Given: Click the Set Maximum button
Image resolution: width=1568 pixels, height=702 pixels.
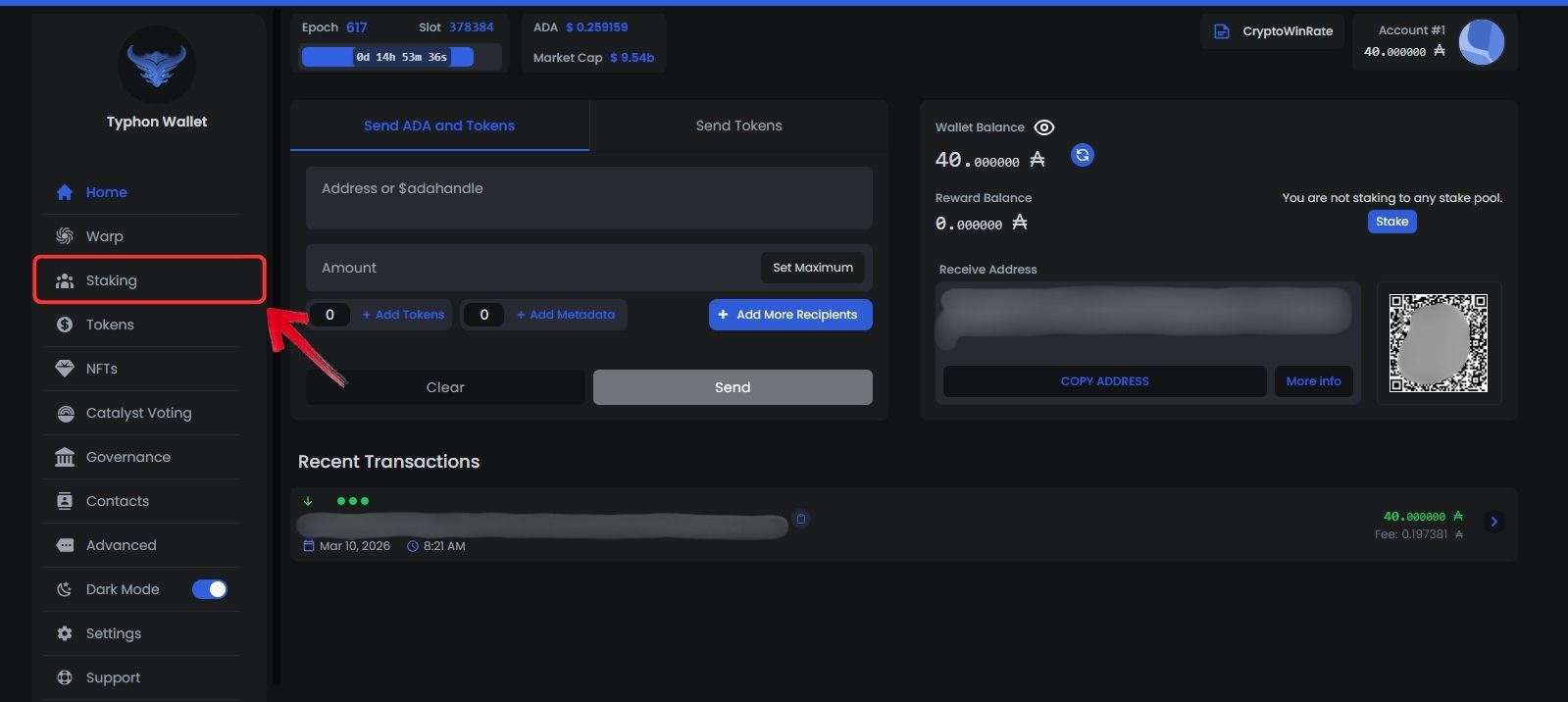Looking at the screenshot, I should pyautogui.click(x=813, y=268).
